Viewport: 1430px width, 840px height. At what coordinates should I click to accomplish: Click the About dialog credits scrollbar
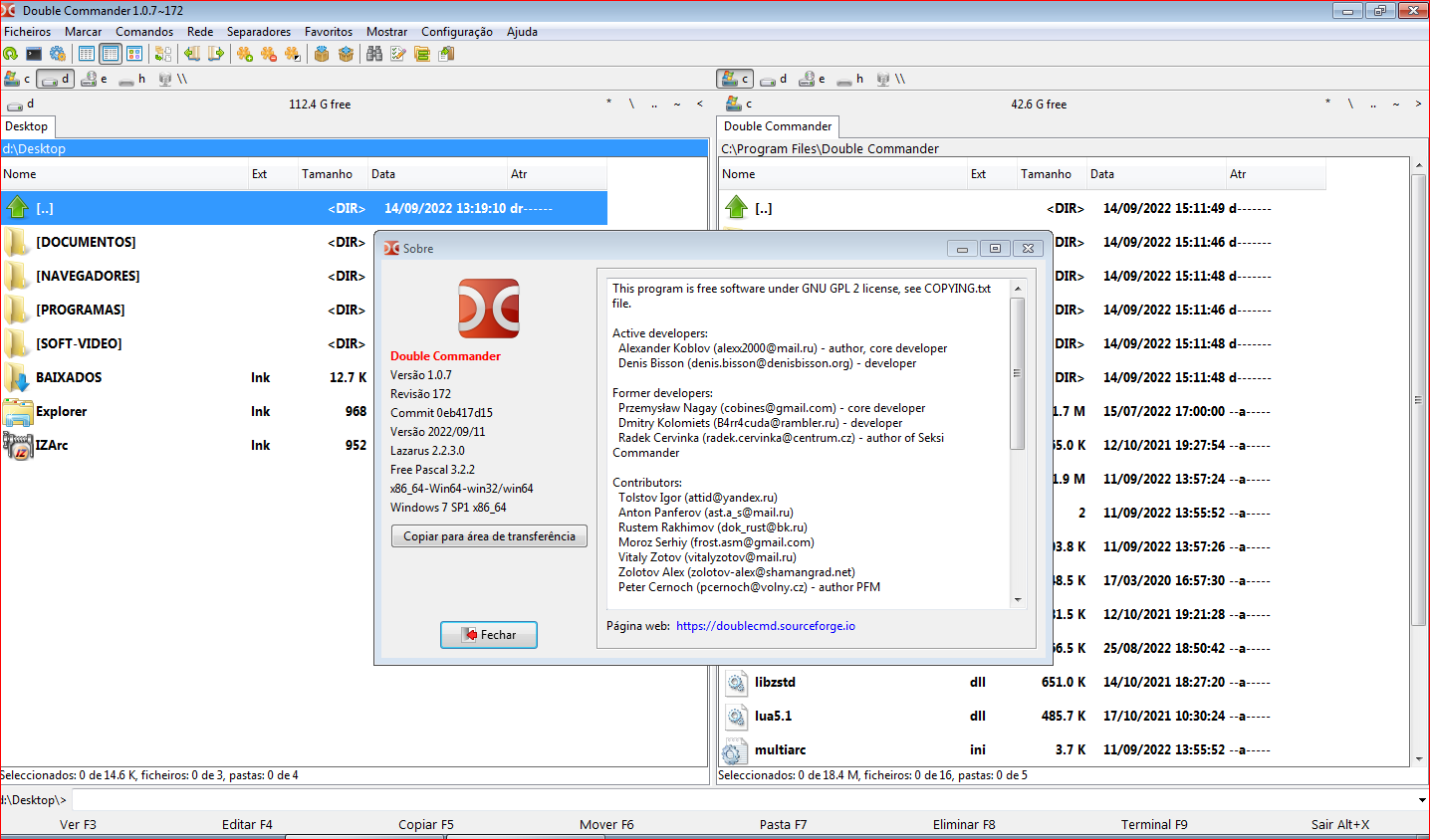1017,373
